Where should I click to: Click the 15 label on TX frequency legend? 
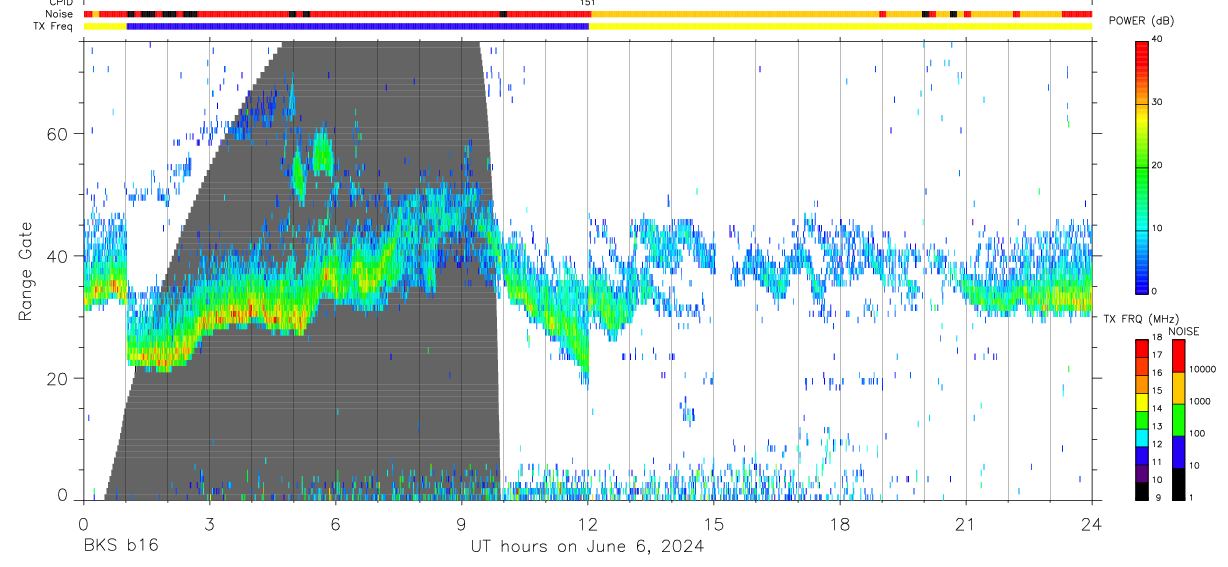point(1156,391)
